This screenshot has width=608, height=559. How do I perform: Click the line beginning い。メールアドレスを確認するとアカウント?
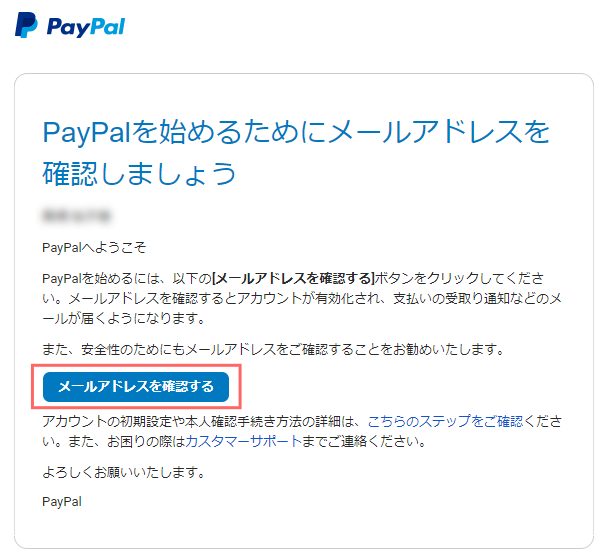pos(302,298)
